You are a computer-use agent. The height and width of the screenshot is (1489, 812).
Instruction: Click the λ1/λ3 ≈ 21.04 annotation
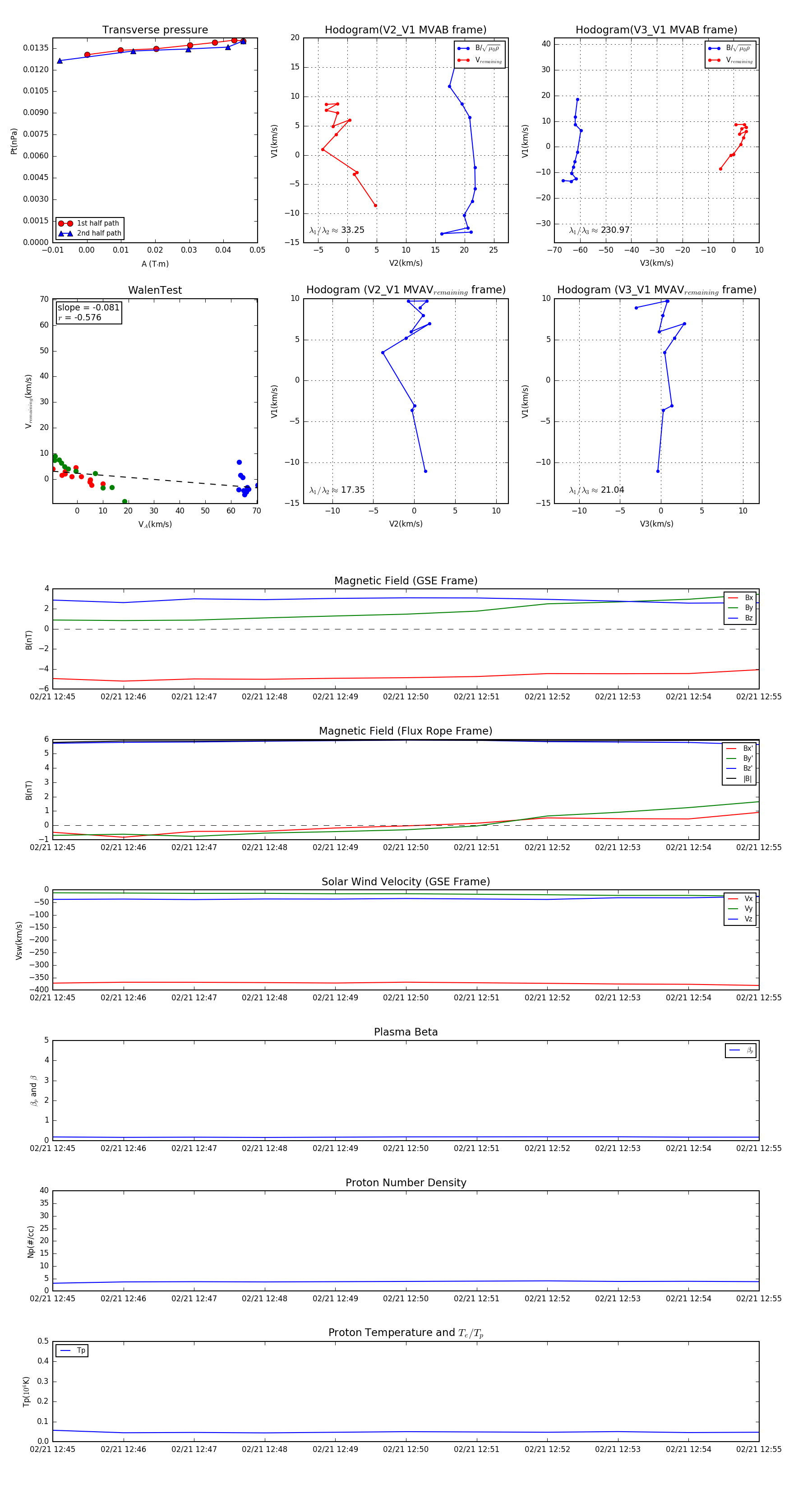tap(596, 490)
